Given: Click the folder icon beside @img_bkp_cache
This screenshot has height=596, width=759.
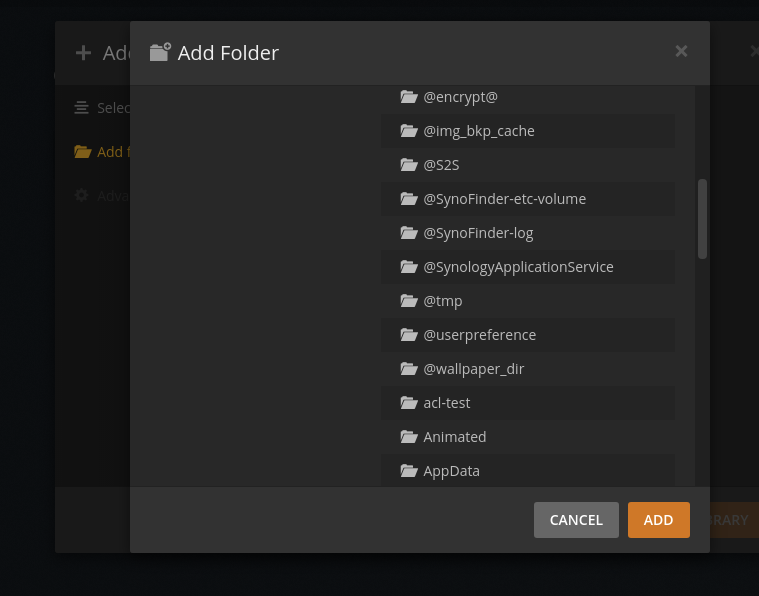Looking at the screenshot, I should (x=408, y=131).
